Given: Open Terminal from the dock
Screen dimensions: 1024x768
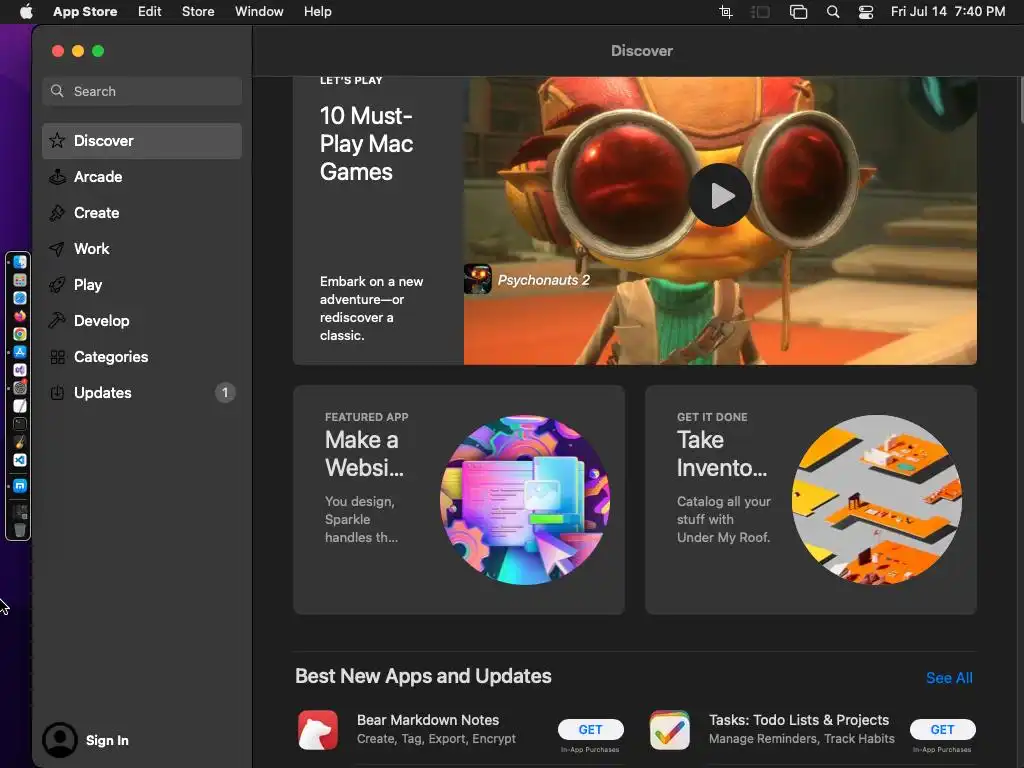Looking at the screenshot, I should coord(20,424).
